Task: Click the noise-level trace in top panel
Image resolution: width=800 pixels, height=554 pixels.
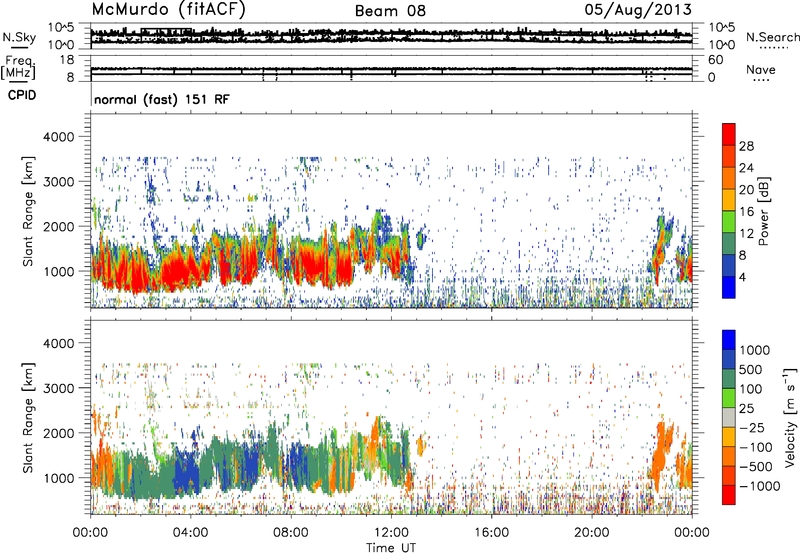Action: click(391, 35)
